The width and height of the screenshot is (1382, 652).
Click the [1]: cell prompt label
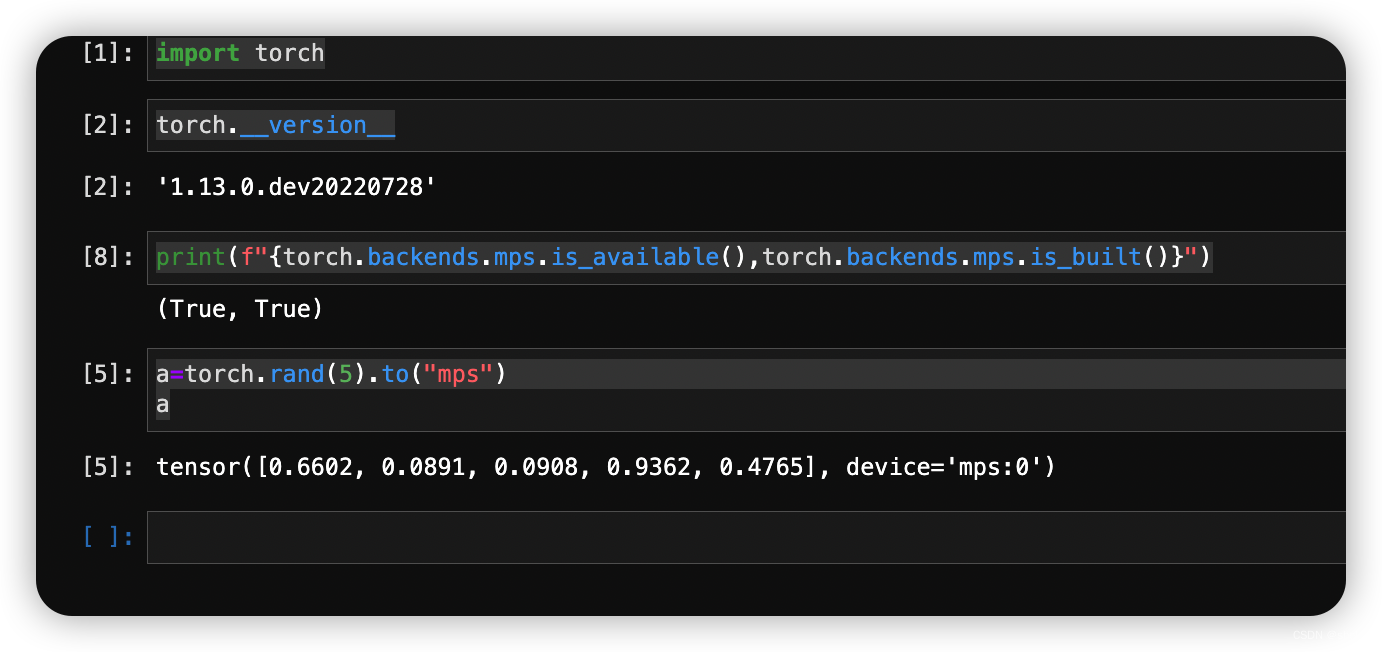107,53
